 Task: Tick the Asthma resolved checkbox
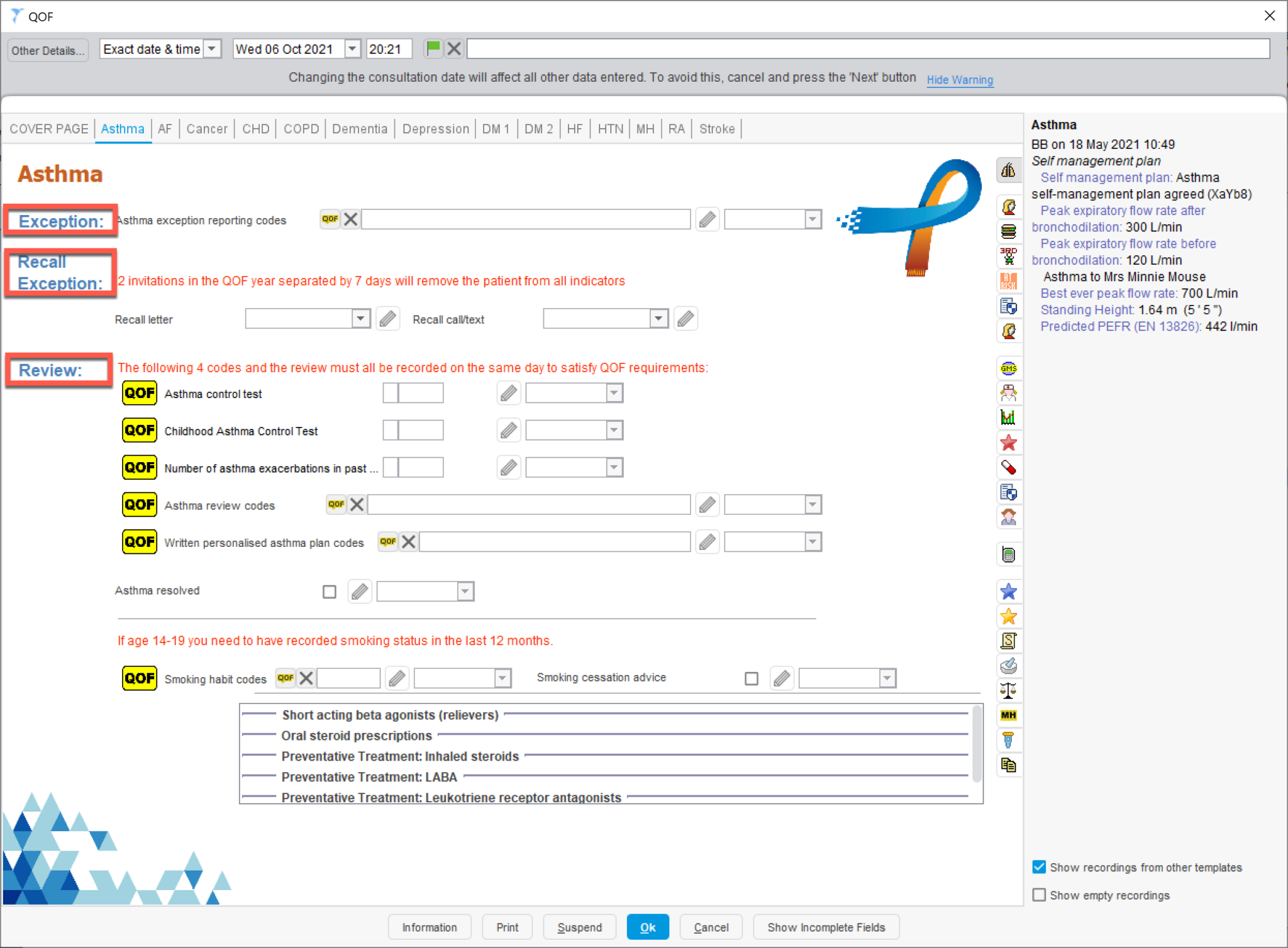tap(329, 590)
